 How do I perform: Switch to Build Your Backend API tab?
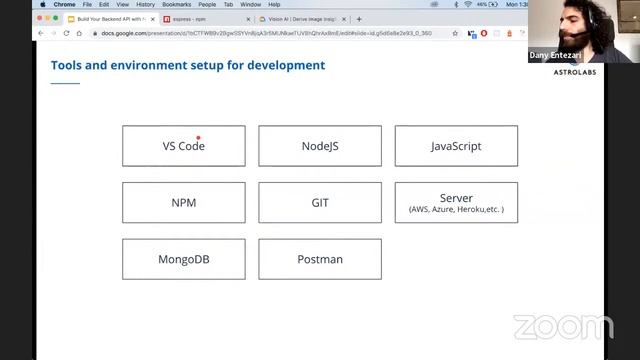[111, 19]
